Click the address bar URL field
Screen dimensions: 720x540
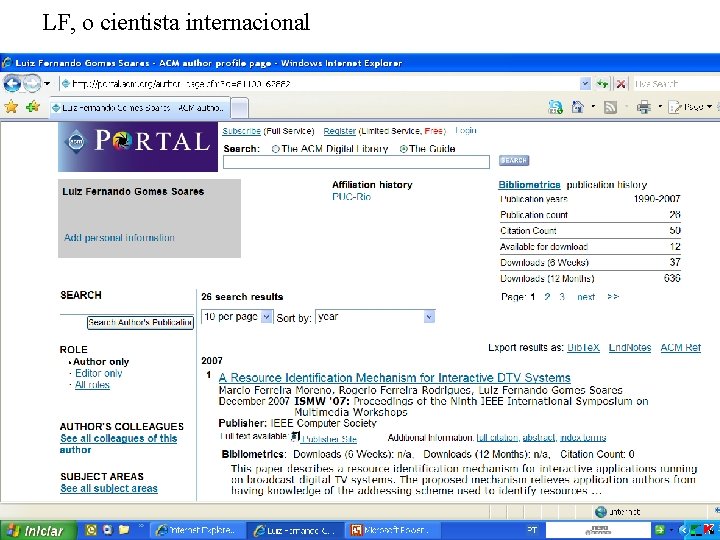[319, 84]
